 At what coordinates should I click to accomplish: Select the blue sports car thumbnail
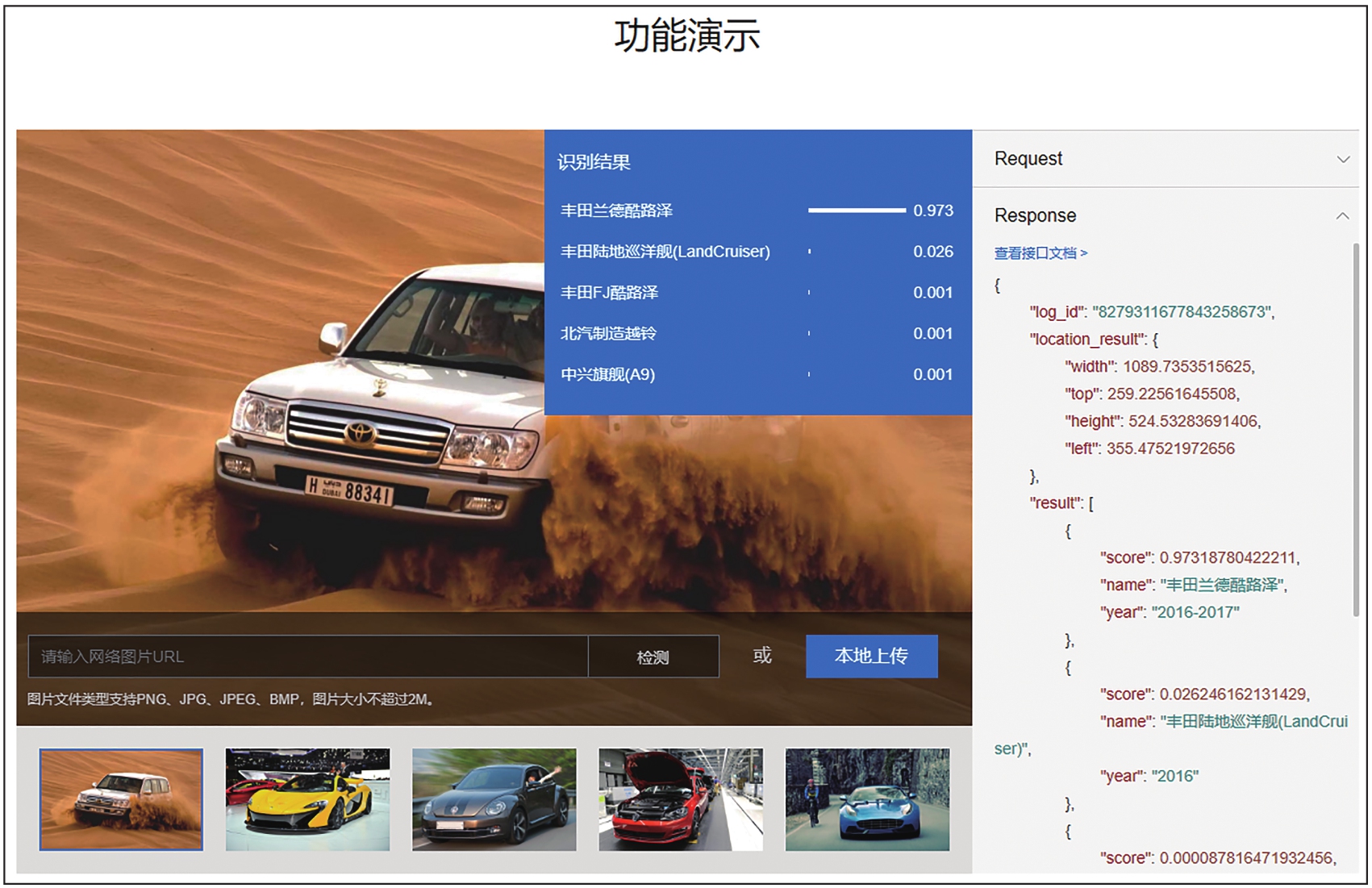[x=867, y=799]
